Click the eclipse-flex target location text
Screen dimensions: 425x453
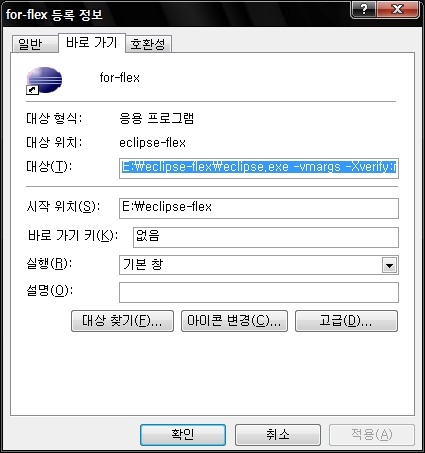(x=152, y=143)
